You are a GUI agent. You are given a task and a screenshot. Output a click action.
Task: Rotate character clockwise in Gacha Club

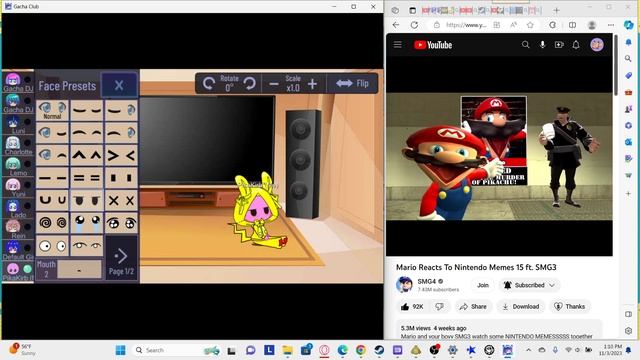(x=250, y=84)
